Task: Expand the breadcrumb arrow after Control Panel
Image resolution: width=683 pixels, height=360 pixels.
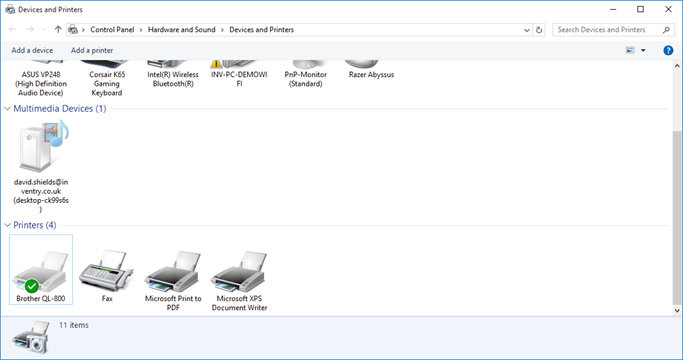Action: [x=141, y=30]
